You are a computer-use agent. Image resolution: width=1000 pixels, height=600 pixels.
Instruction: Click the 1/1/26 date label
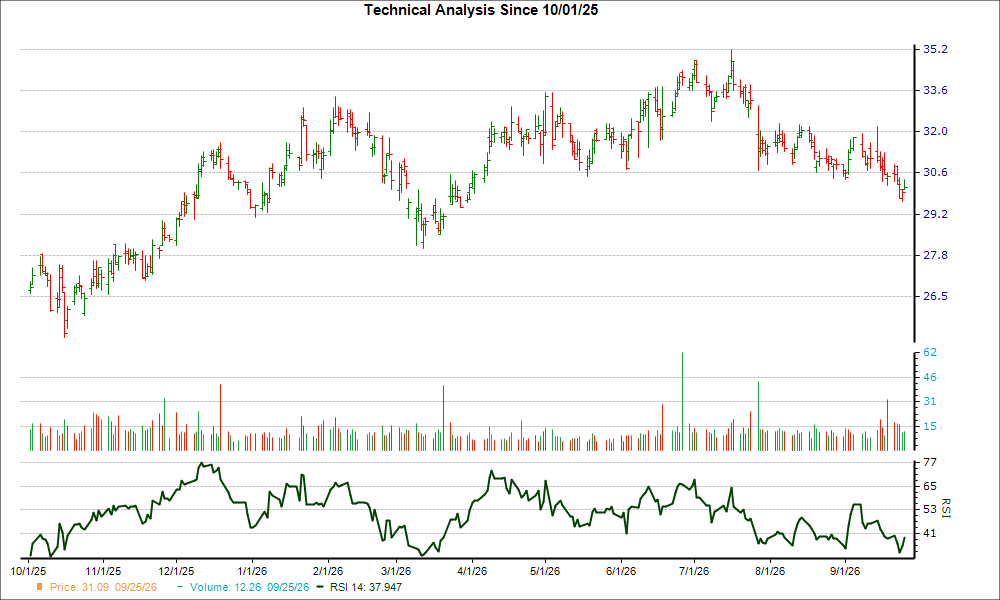coord(252,571)
